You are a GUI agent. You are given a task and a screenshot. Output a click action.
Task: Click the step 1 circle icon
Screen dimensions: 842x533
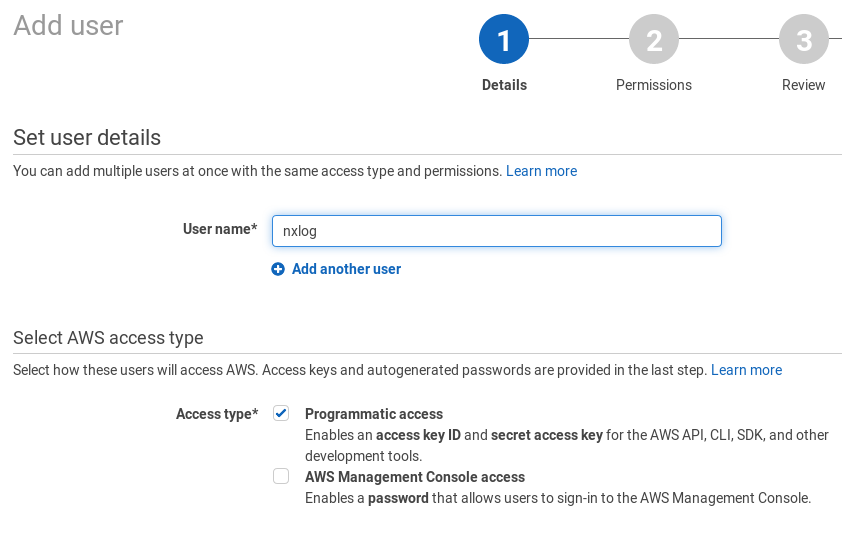[x=504, y=40]
